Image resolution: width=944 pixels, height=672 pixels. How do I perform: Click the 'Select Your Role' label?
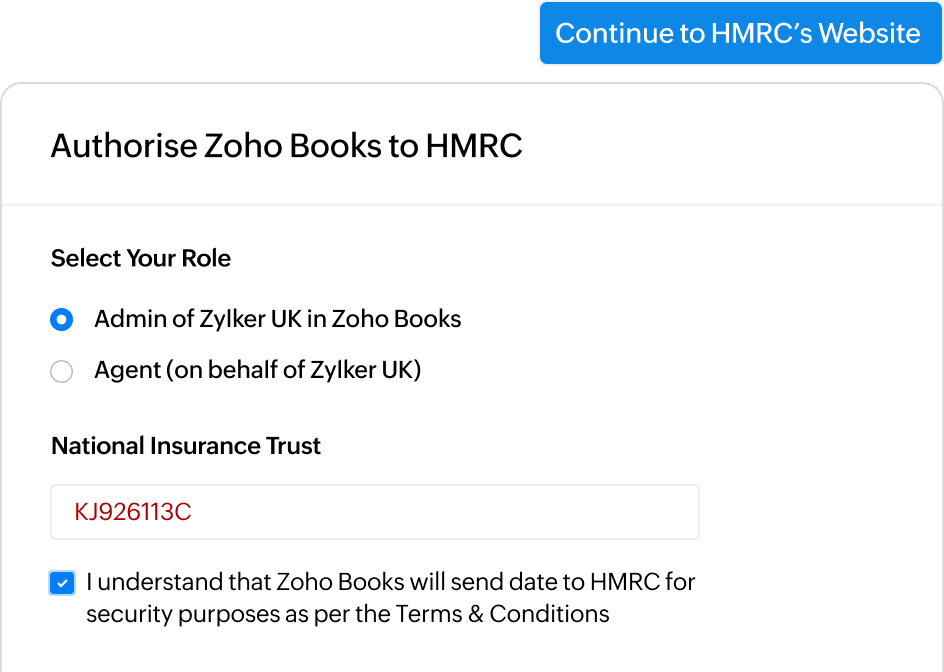[141, 258]
